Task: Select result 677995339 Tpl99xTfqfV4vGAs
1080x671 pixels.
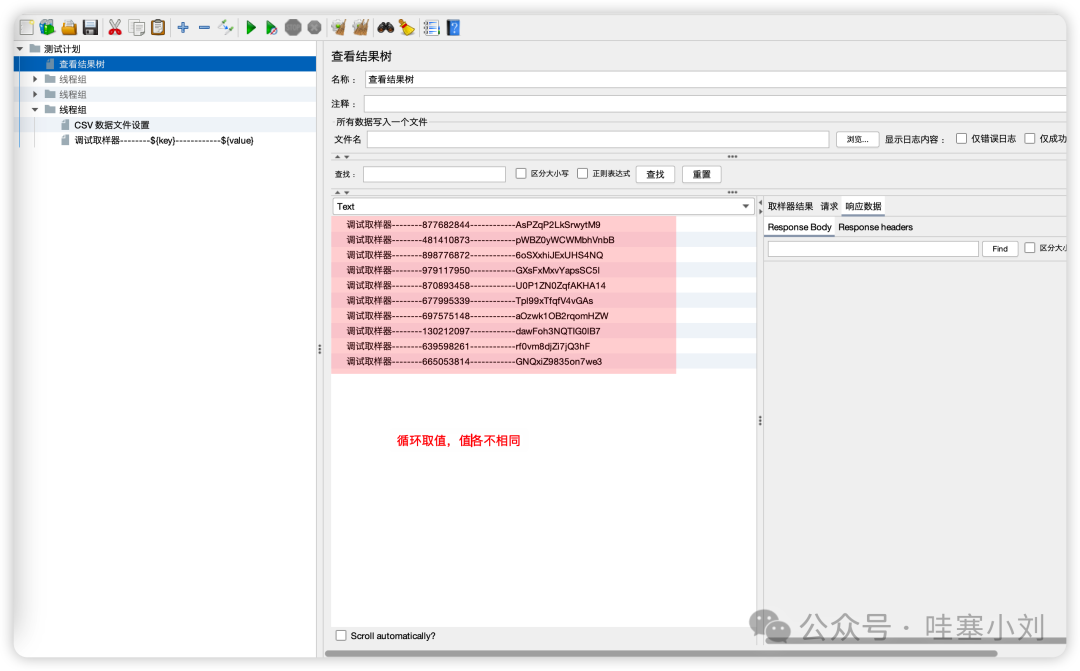Action: (x=470, y=300)
